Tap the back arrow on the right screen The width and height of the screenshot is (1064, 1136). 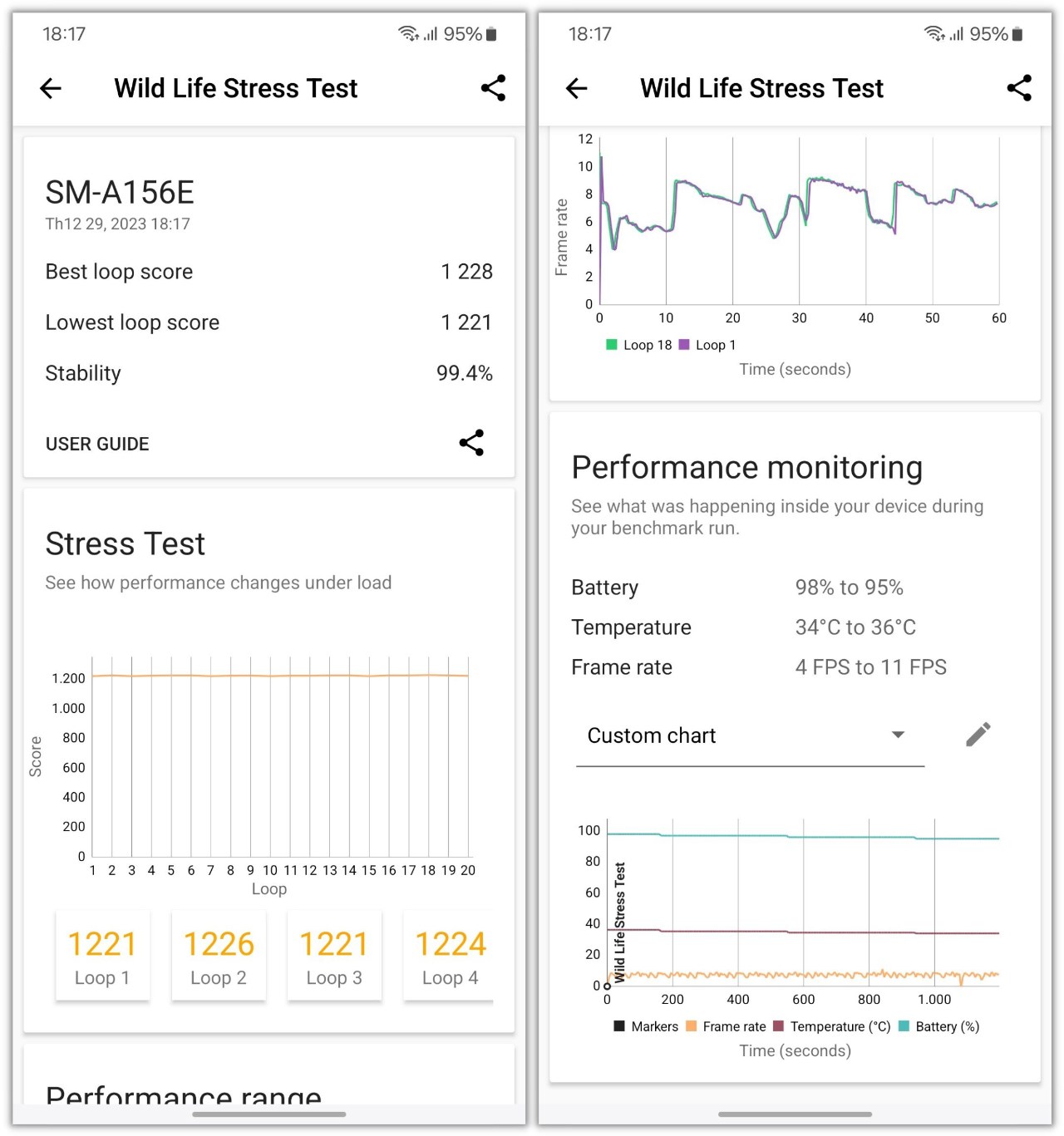[x=576, y=88]
